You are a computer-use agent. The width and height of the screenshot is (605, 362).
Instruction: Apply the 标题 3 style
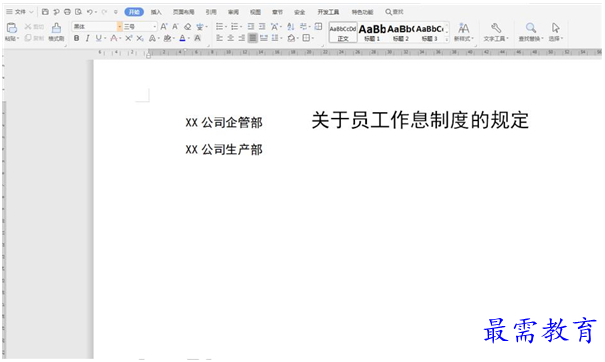(x=429, y=32)
